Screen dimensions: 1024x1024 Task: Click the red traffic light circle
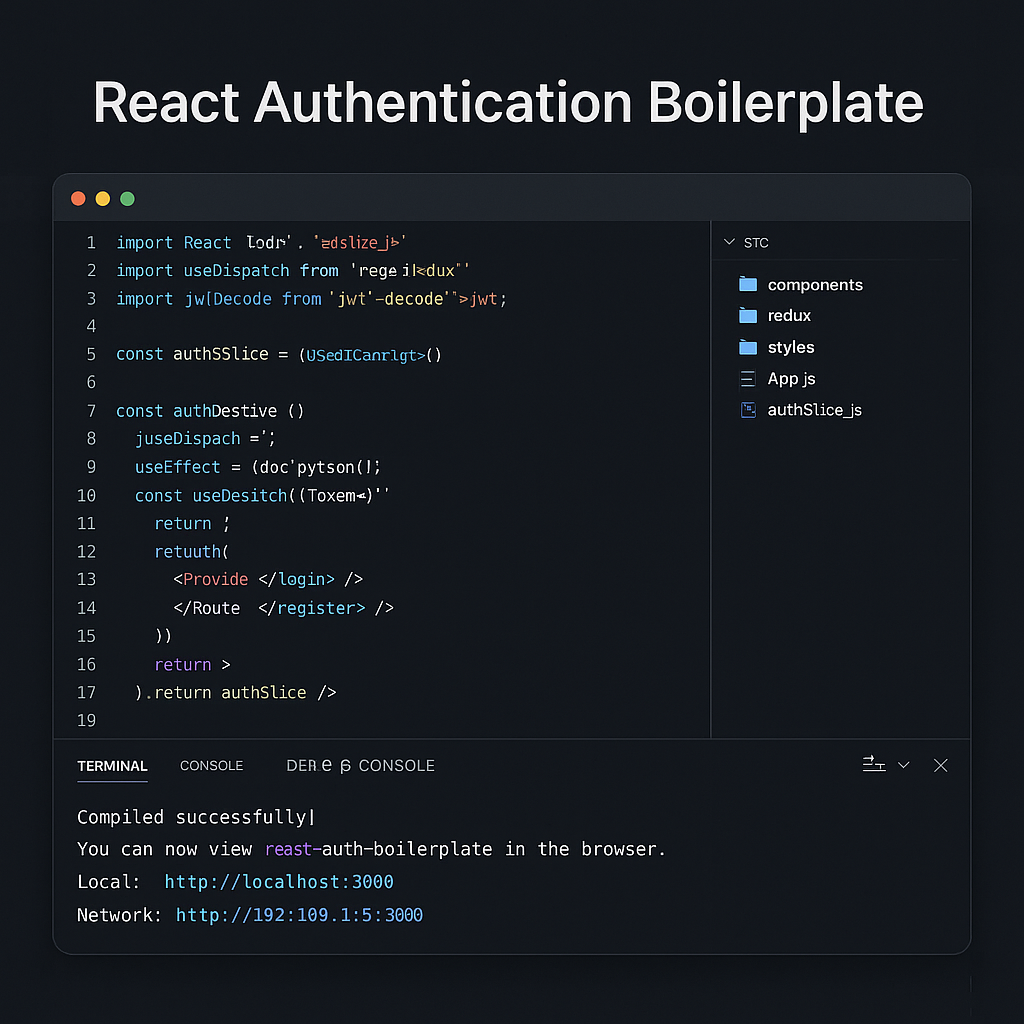pyautogui.click(x=78, y=198)
